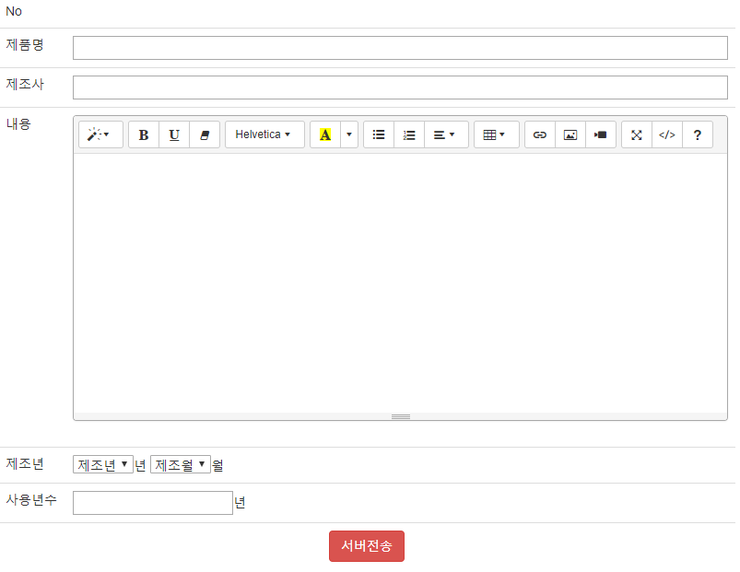This screenshot has width=740, height=572.
Task: Grab the editor resize handle bar
Action: [400, 417]
